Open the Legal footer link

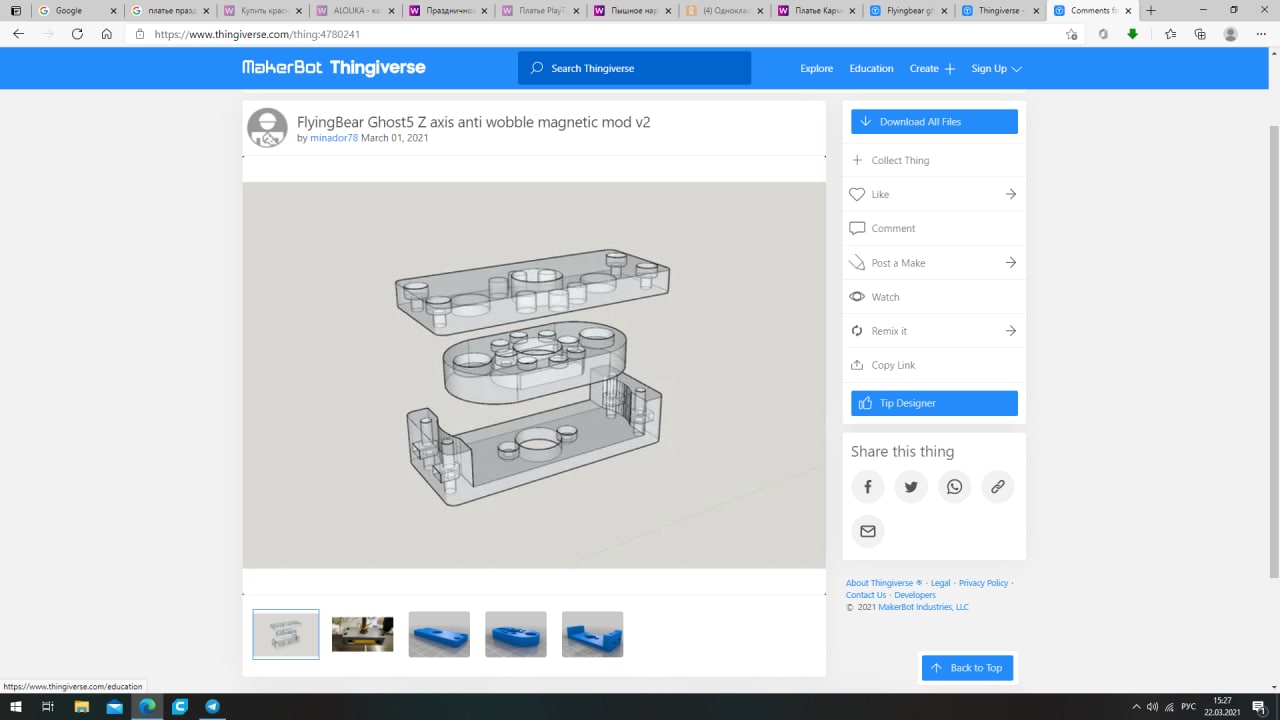(x=940, y=583)
